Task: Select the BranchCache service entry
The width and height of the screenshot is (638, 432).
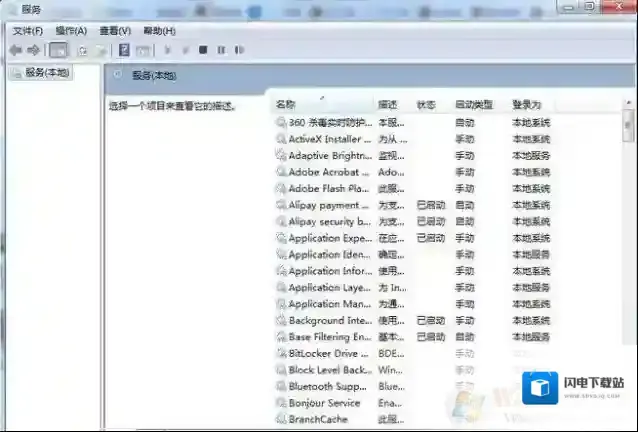Action: (316, 420)
